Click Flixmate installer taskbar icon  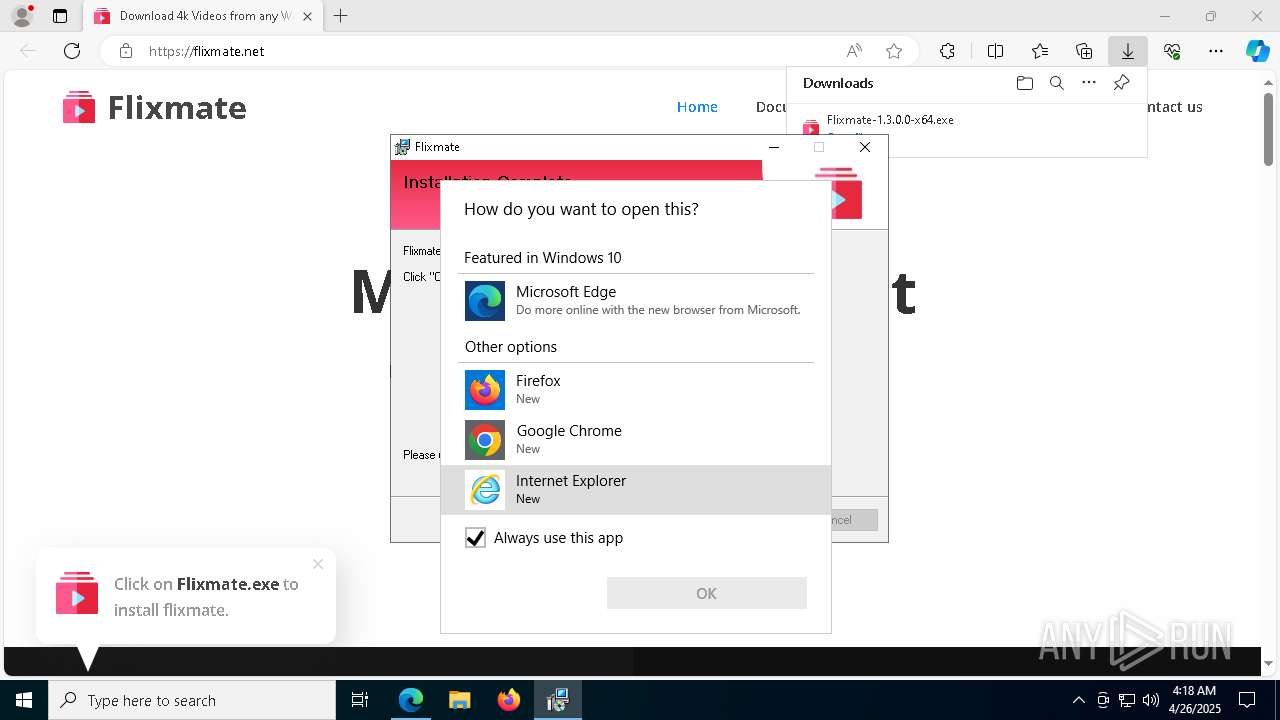[x=558, y=700]
